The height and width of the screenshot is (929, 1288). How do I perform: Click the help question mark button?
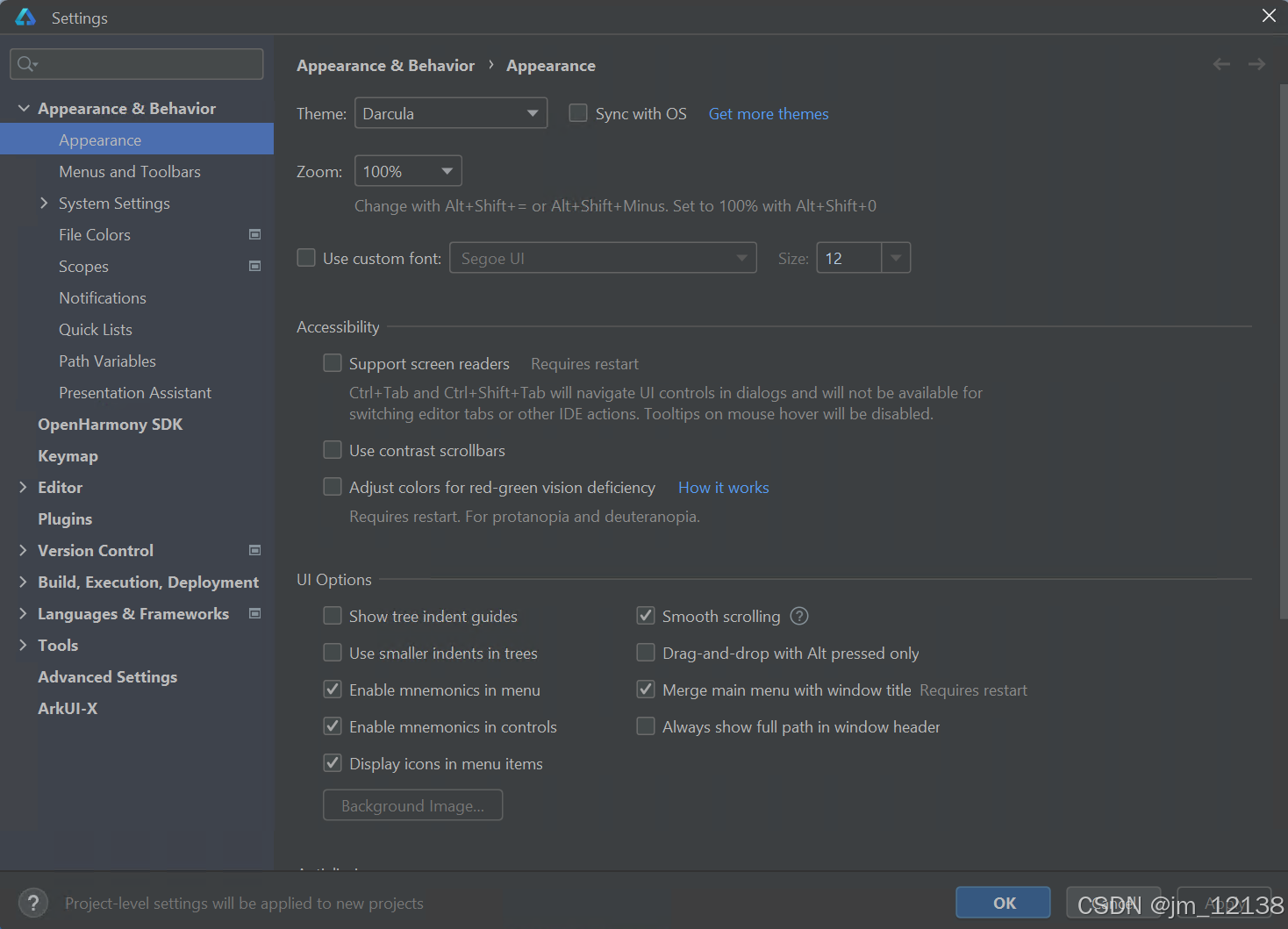pos(33,903)
